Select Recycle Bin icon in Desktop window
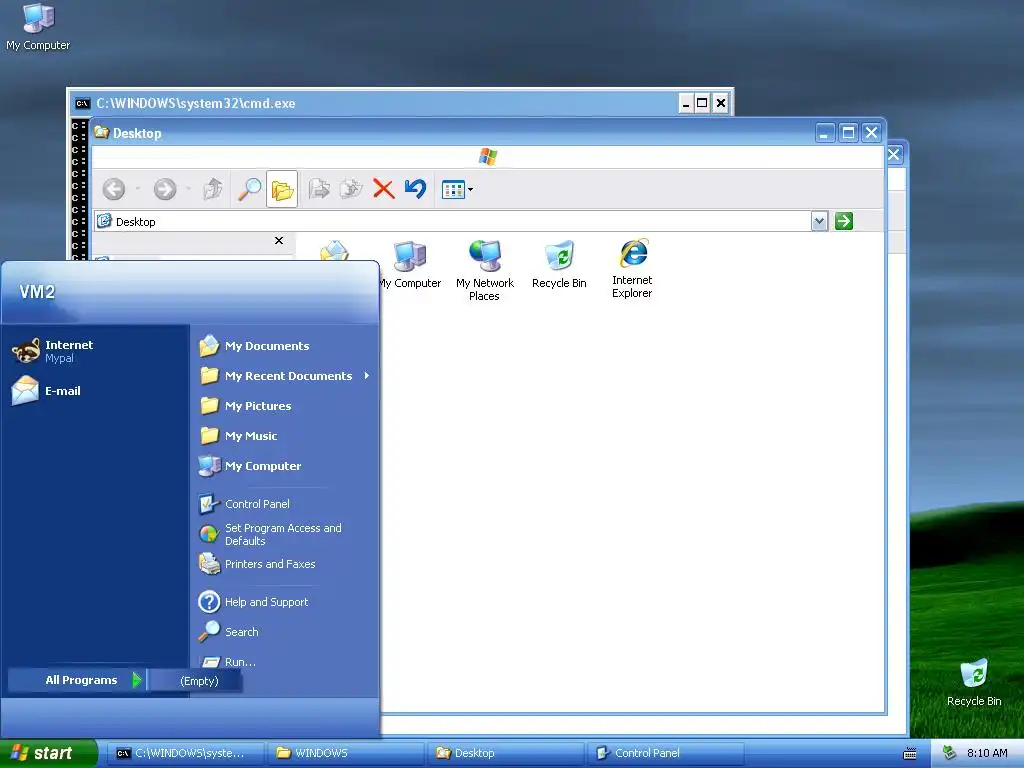1024x768 pixels. tap(559, 265)
